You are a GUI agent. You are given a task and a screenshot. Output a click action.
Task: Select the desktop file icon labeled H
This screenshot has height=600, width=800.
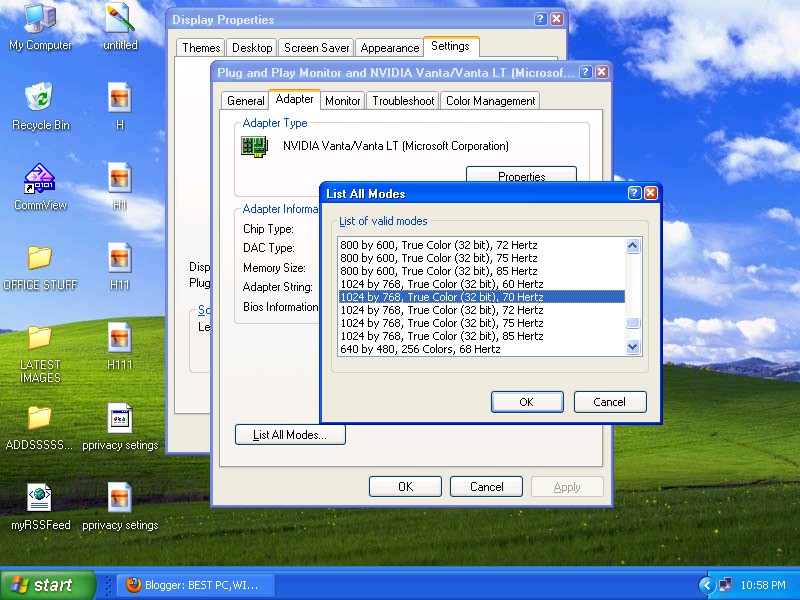tap(120, 97)
